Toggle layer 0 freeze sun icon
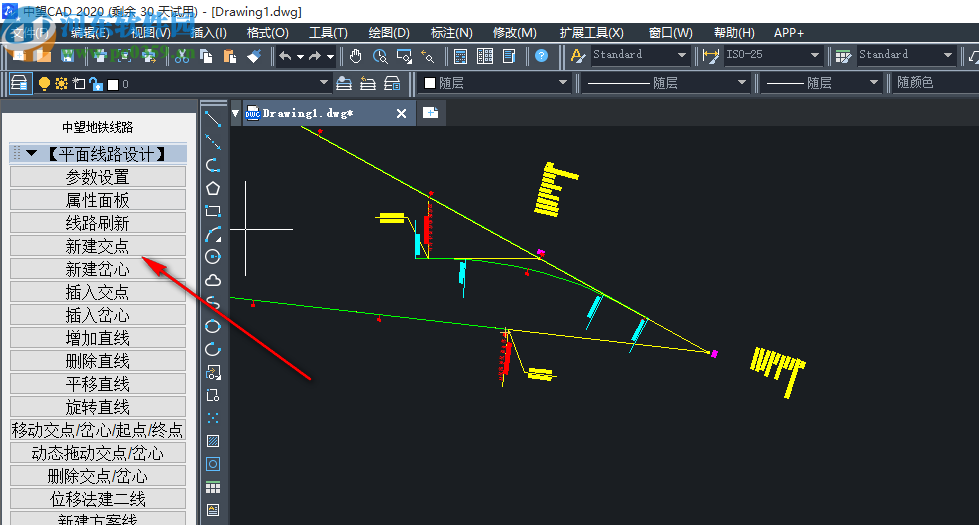 coord(61,84)
